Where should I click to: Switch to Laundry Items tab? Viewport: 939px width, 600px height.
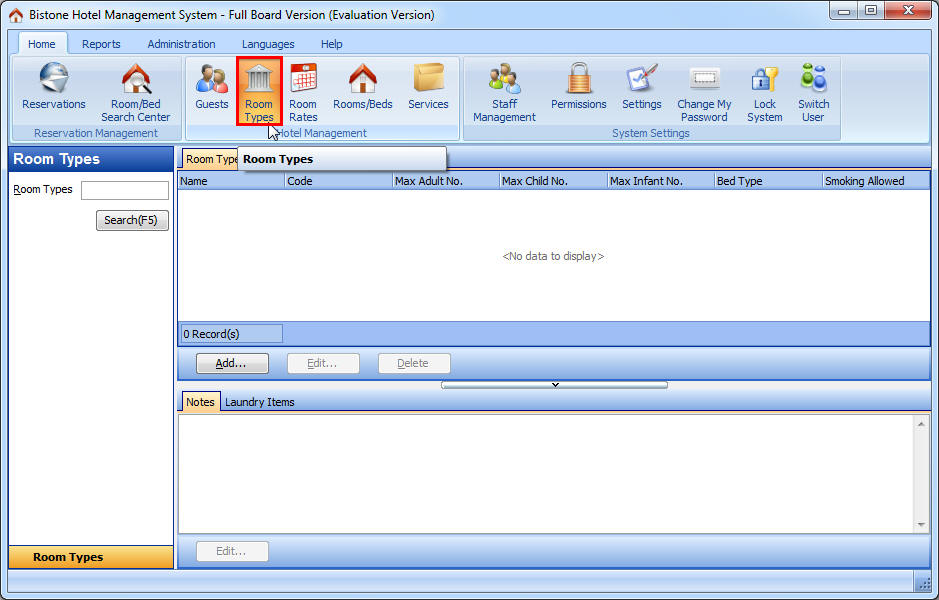coord(259,402)
